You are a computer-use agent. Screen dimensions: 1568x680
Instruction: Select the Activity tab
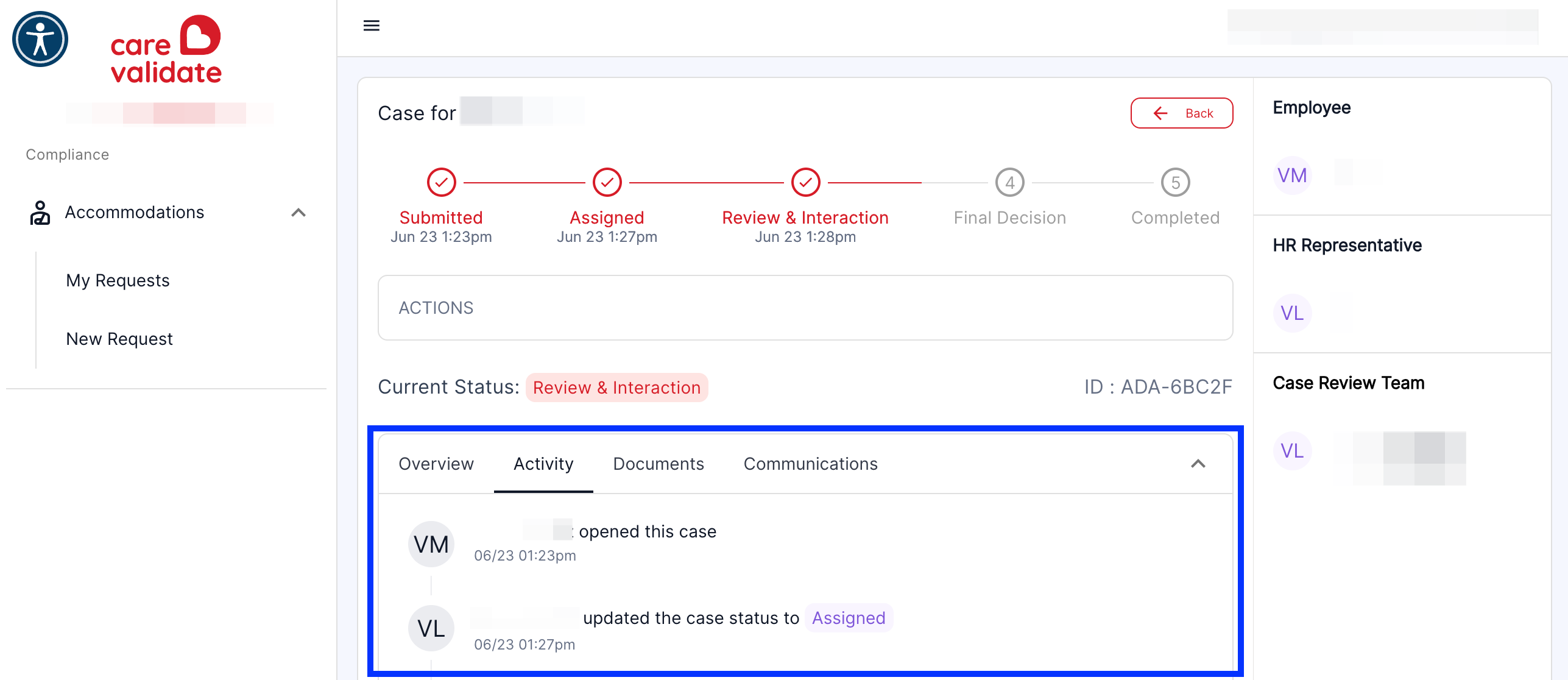point(543,464)
